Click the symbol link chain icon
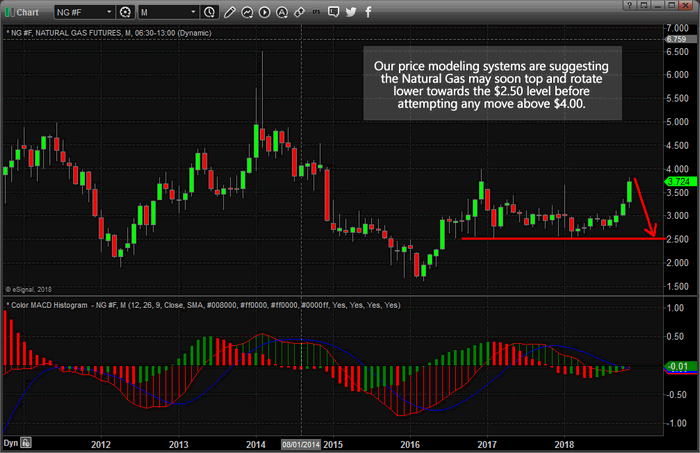The image size is (700, 453). (300, 12)
